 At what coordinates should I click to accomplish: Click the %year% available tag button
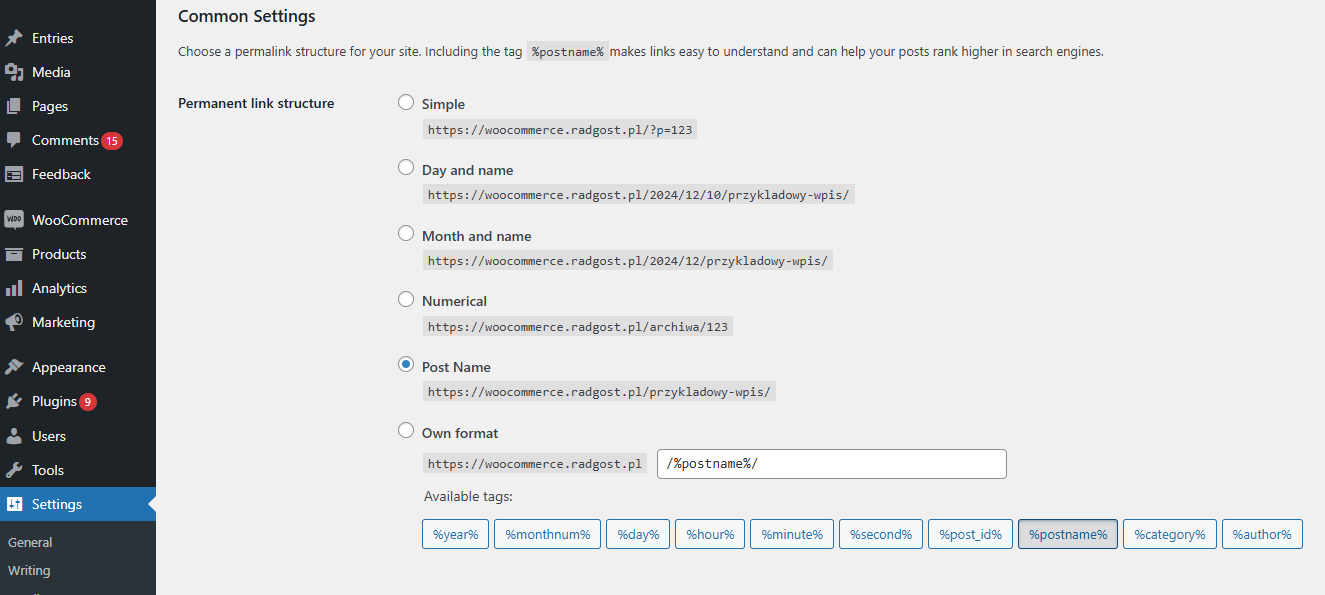click(455, 535)
